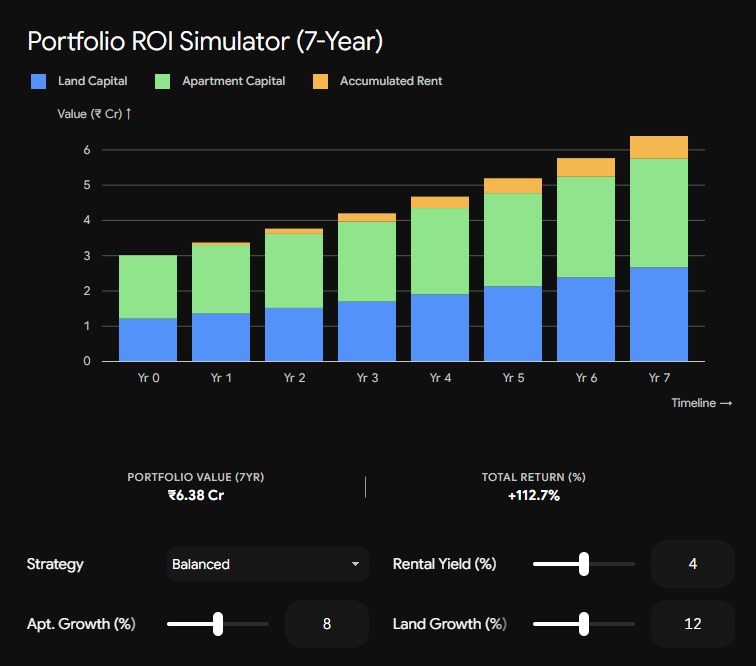Viewport: 756px width, 666px height.
Task: Click the Yr 5 axis label
Action: 513,378
